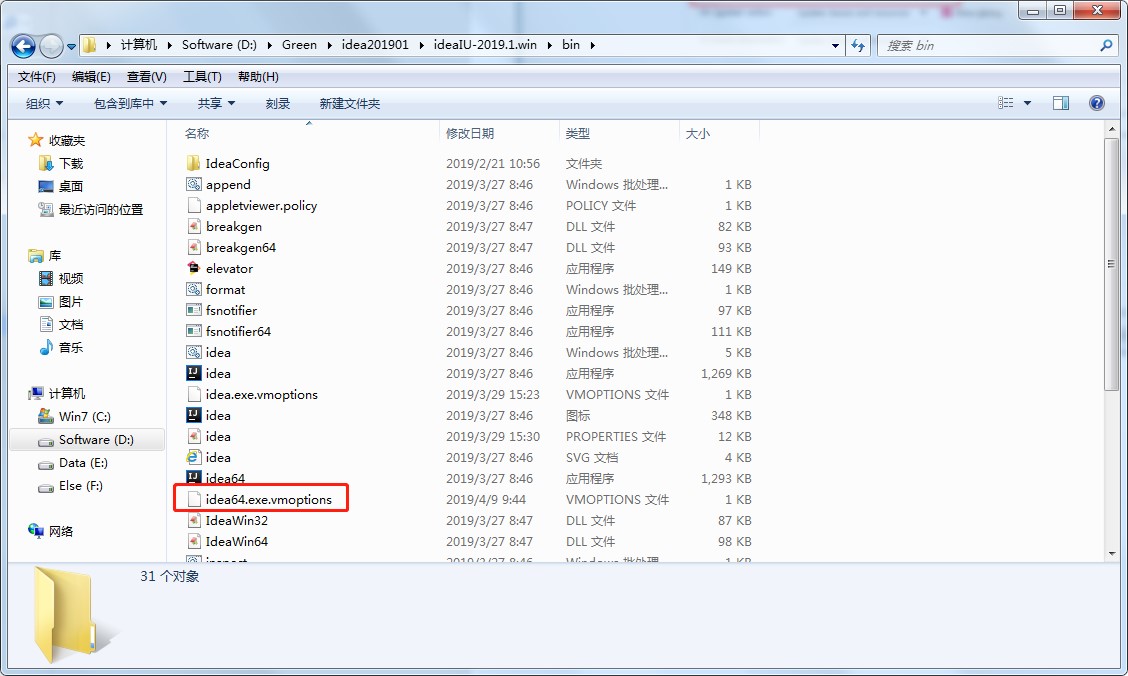Open the 组织 dropdown
The width and height of the screenshot is (1128, 676).
tap(44, 104)
